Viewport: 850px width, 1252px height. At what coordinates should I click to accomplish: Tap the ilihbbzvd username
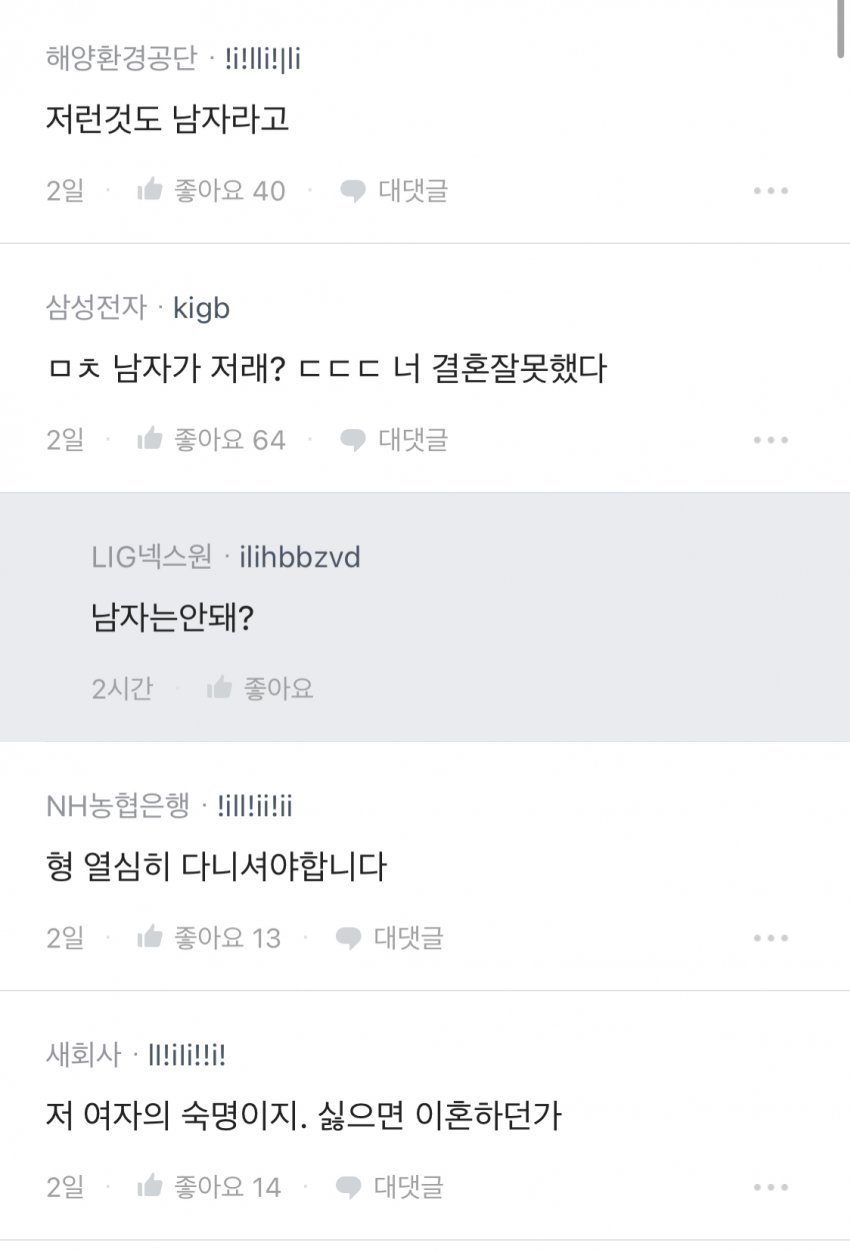point(299,557)
